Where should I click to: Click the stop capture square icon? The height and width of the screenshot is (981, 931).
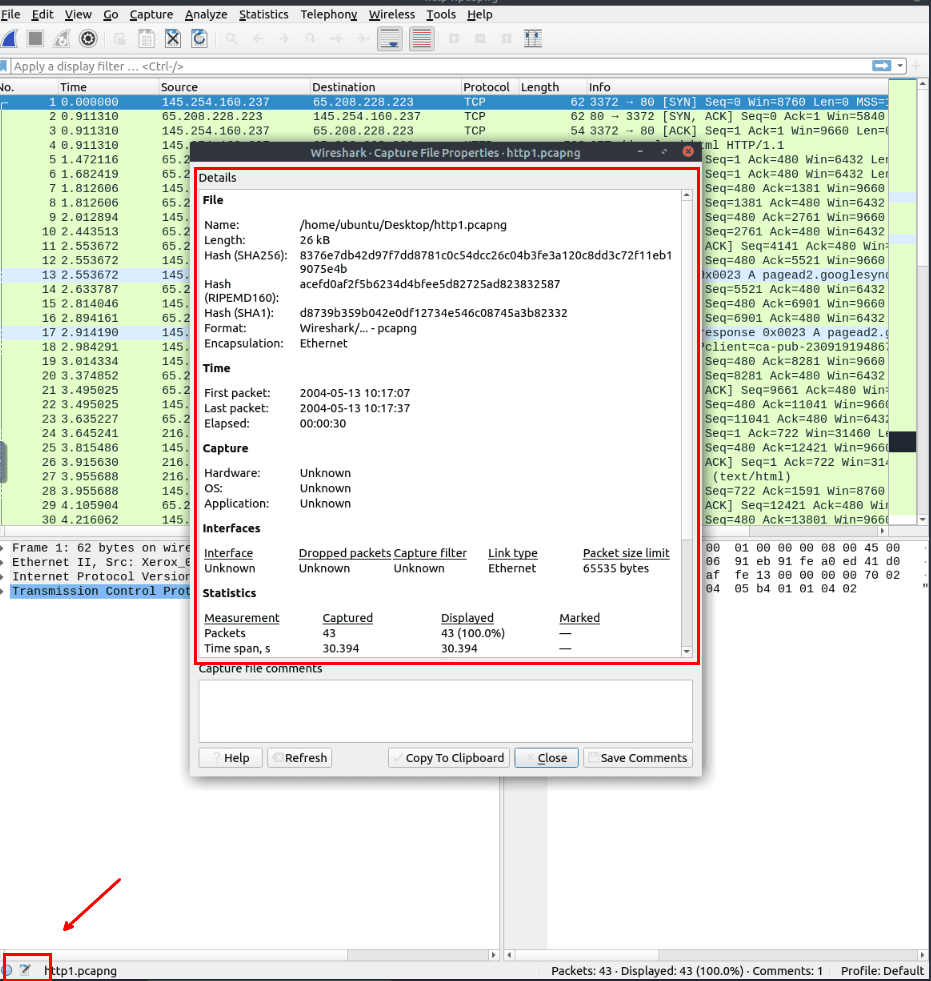pyautogui.click(x=35, y=39)
